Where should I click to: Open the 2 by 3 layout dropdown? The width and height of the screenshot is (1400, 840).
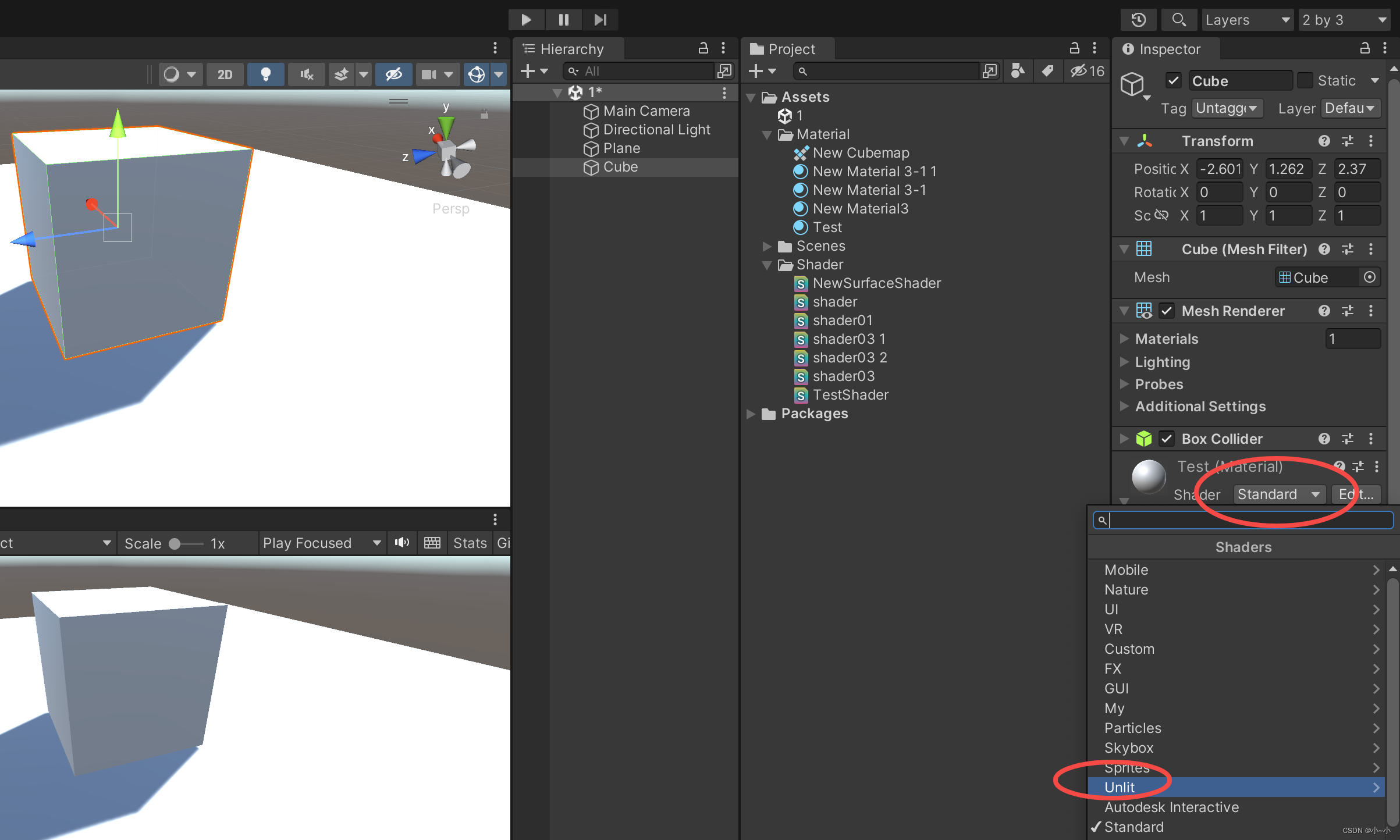[1344, 20]
